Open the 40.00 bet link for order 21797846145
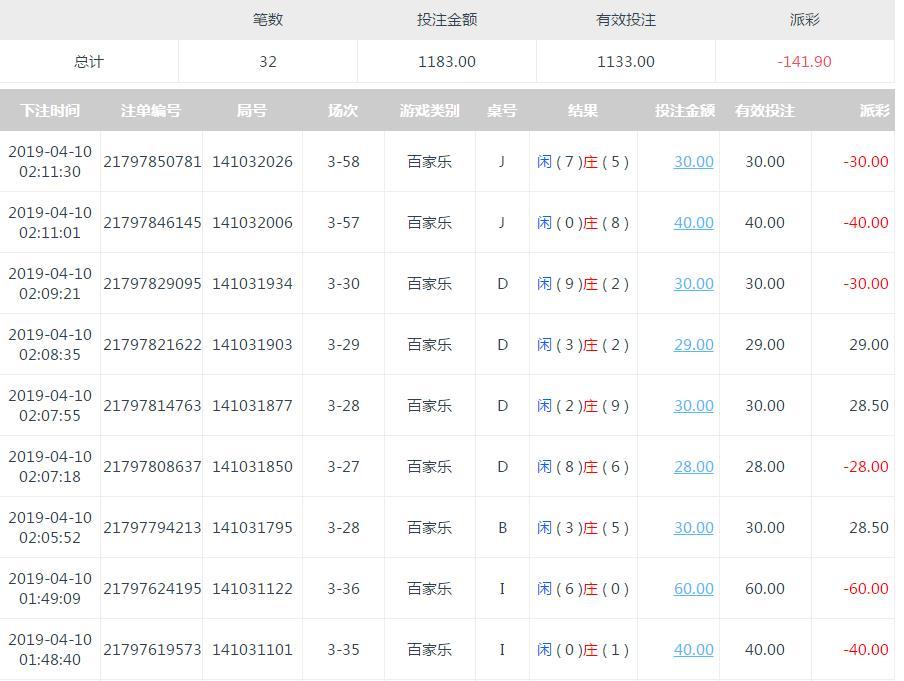This screenshot has width=904, height=681. coord(694,223)
